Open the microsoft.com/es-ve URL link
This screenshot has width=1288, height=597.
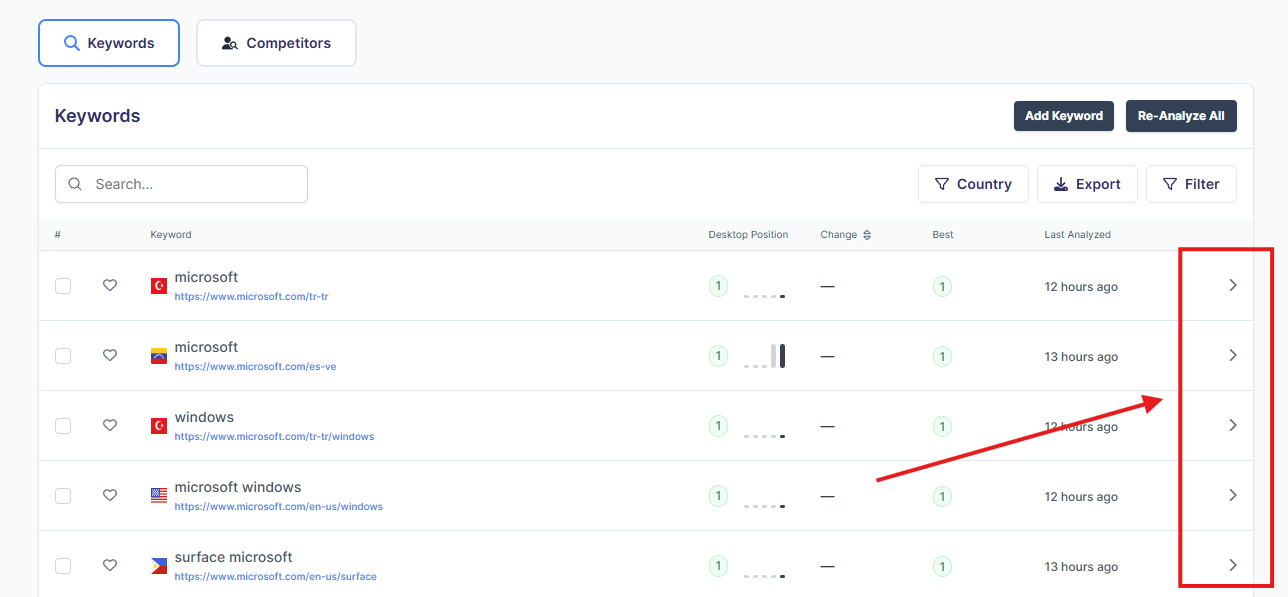(255, 367)
